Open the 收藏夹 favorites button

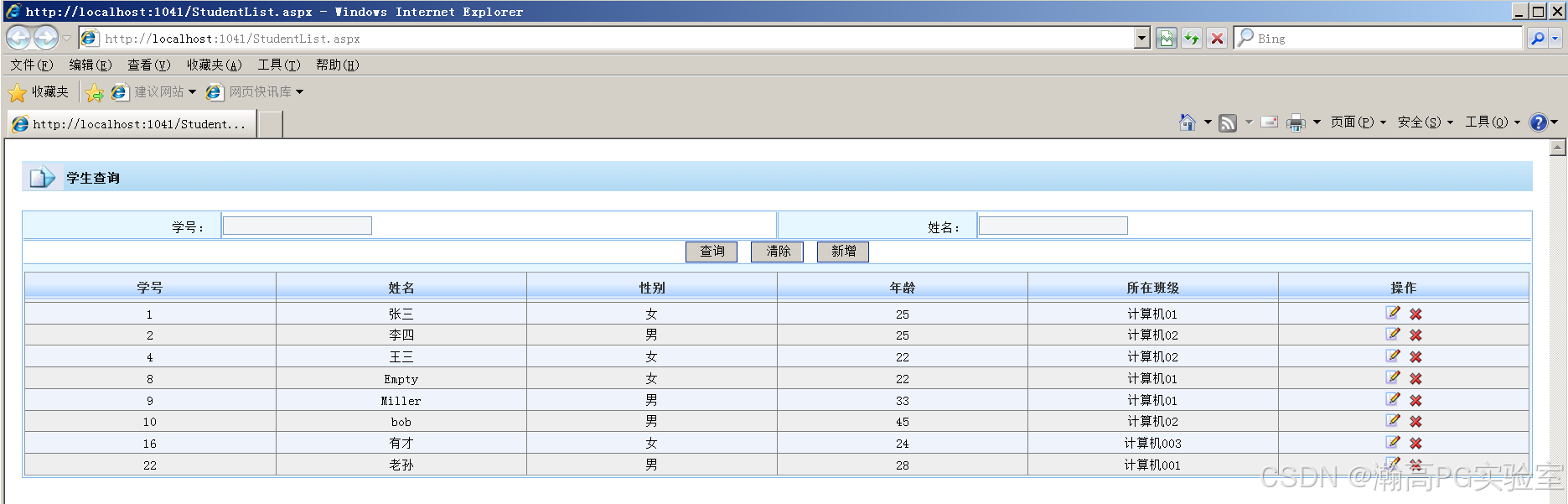pyautogui.click(x=39, y=92)
